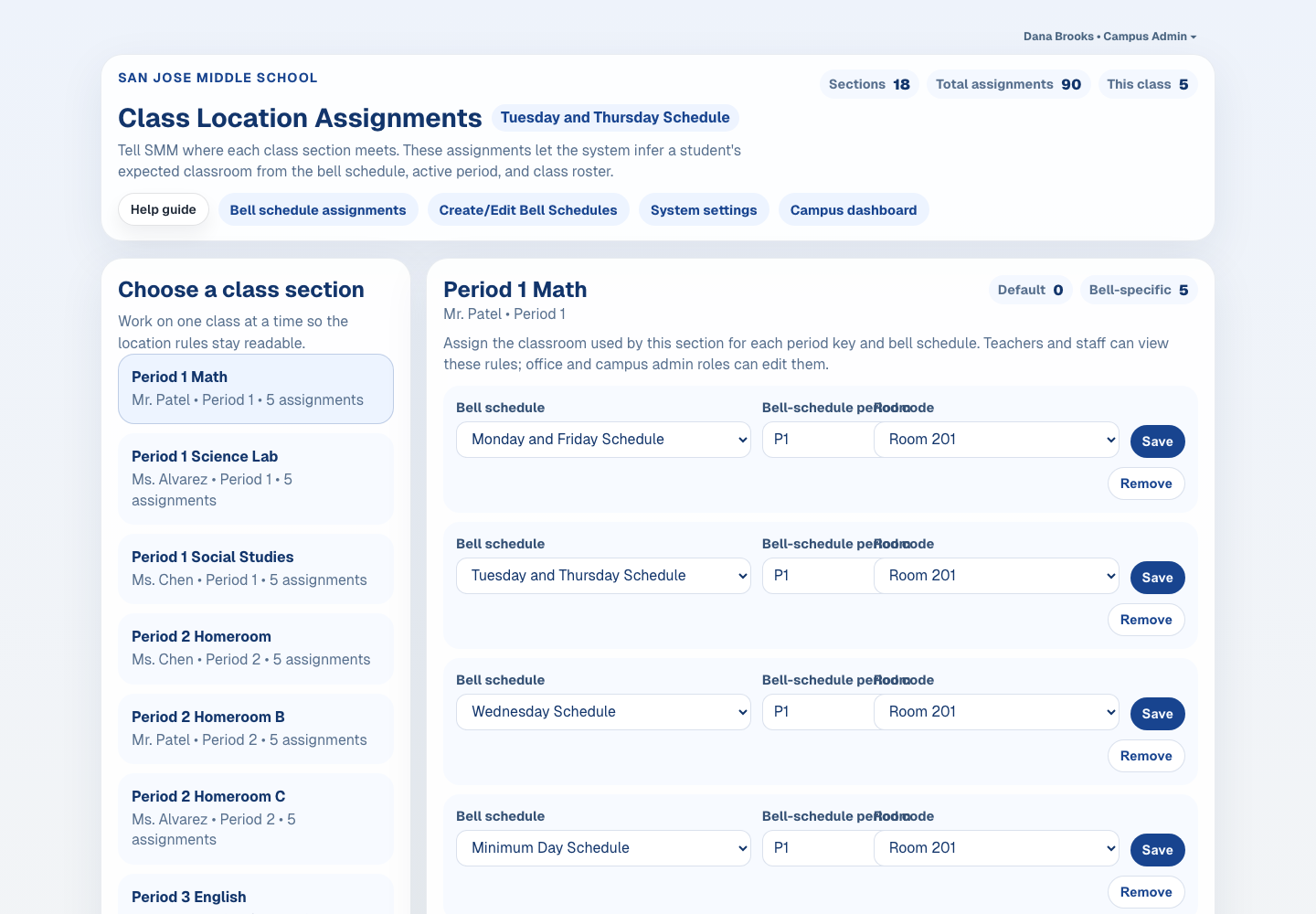Open the Help guide

coord(164,209)
